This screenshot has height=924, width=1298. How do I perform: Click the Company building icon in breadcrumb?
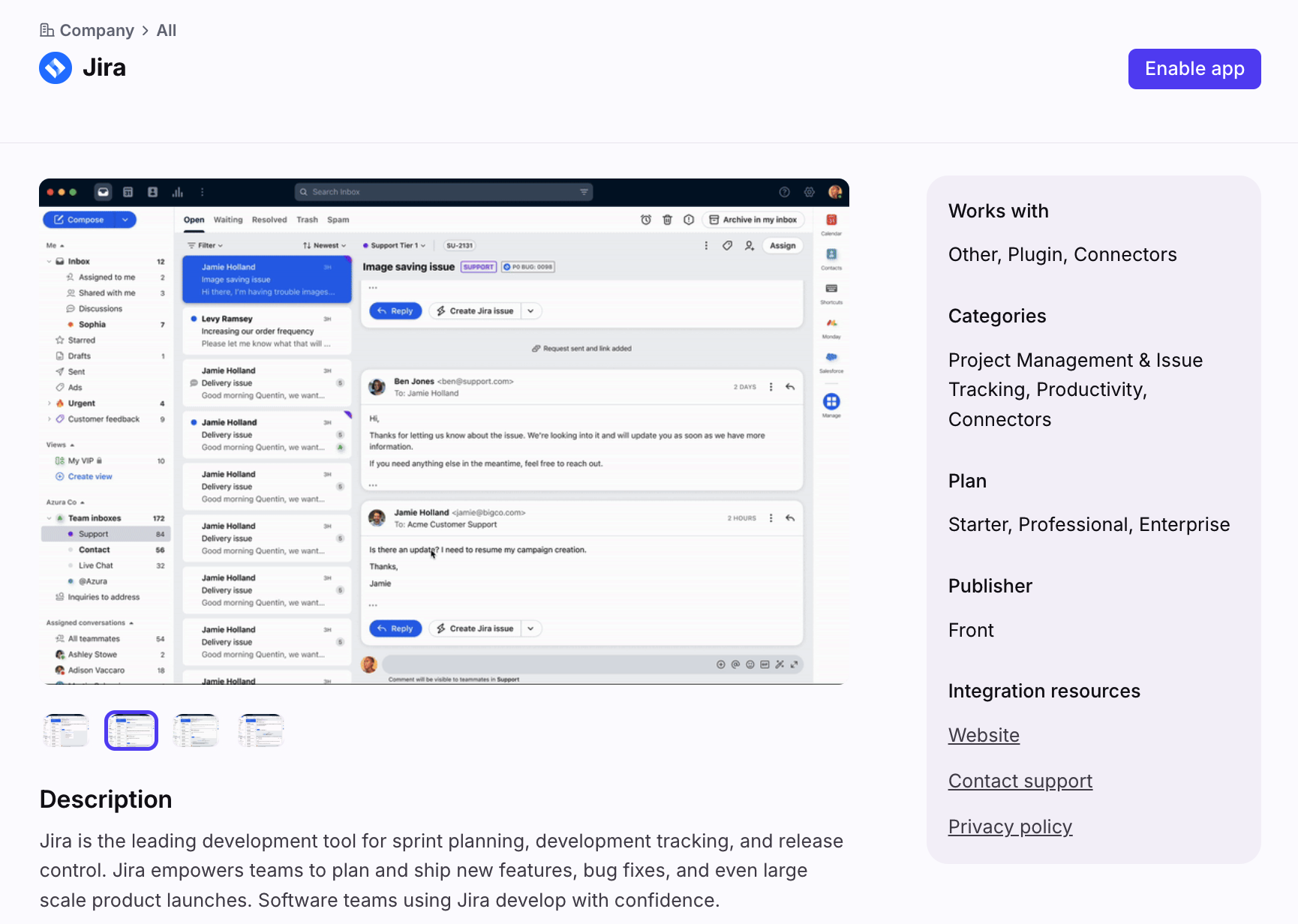coord(47,30)
